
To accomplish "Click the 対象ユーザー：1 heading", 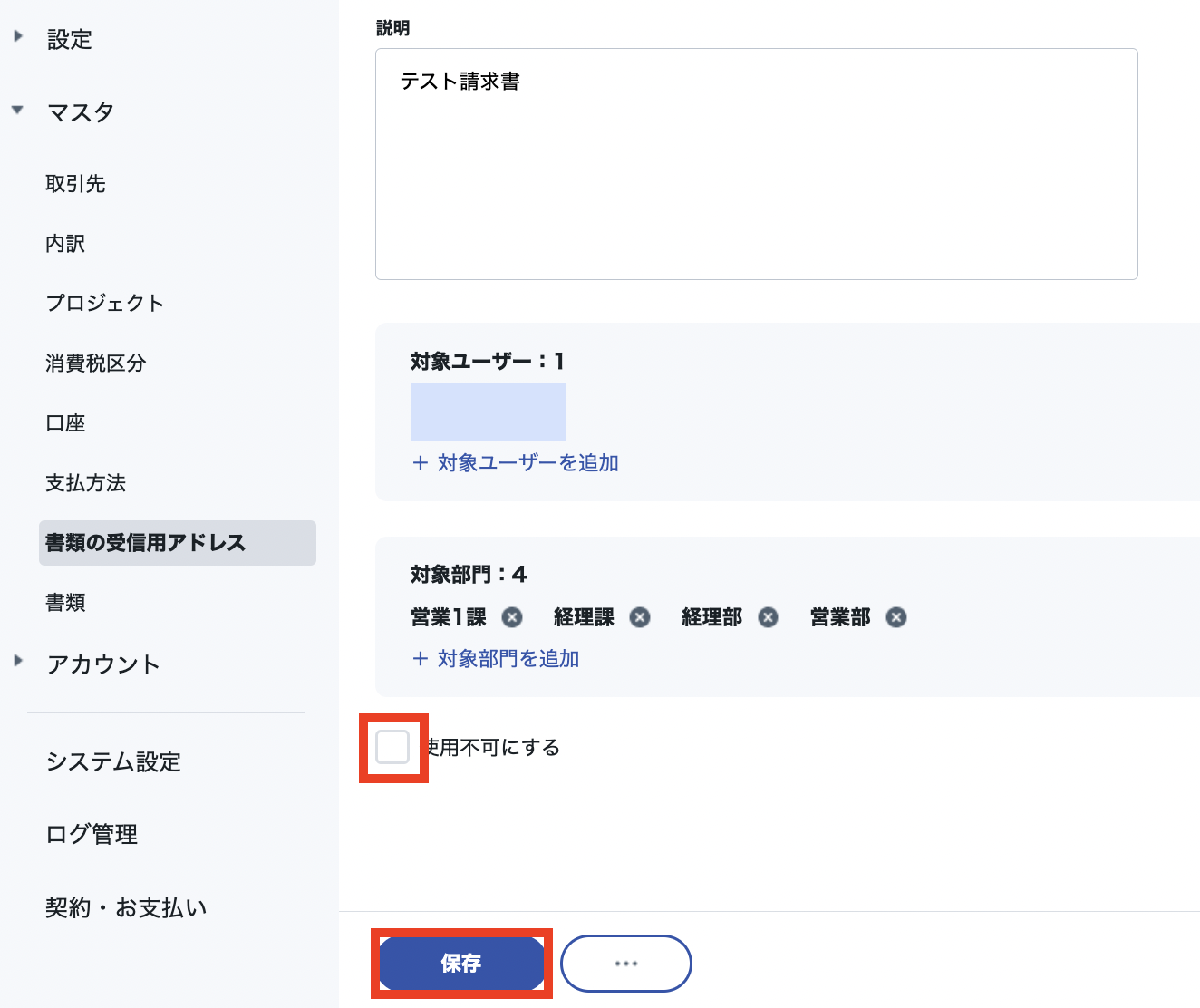I will 488,362.
